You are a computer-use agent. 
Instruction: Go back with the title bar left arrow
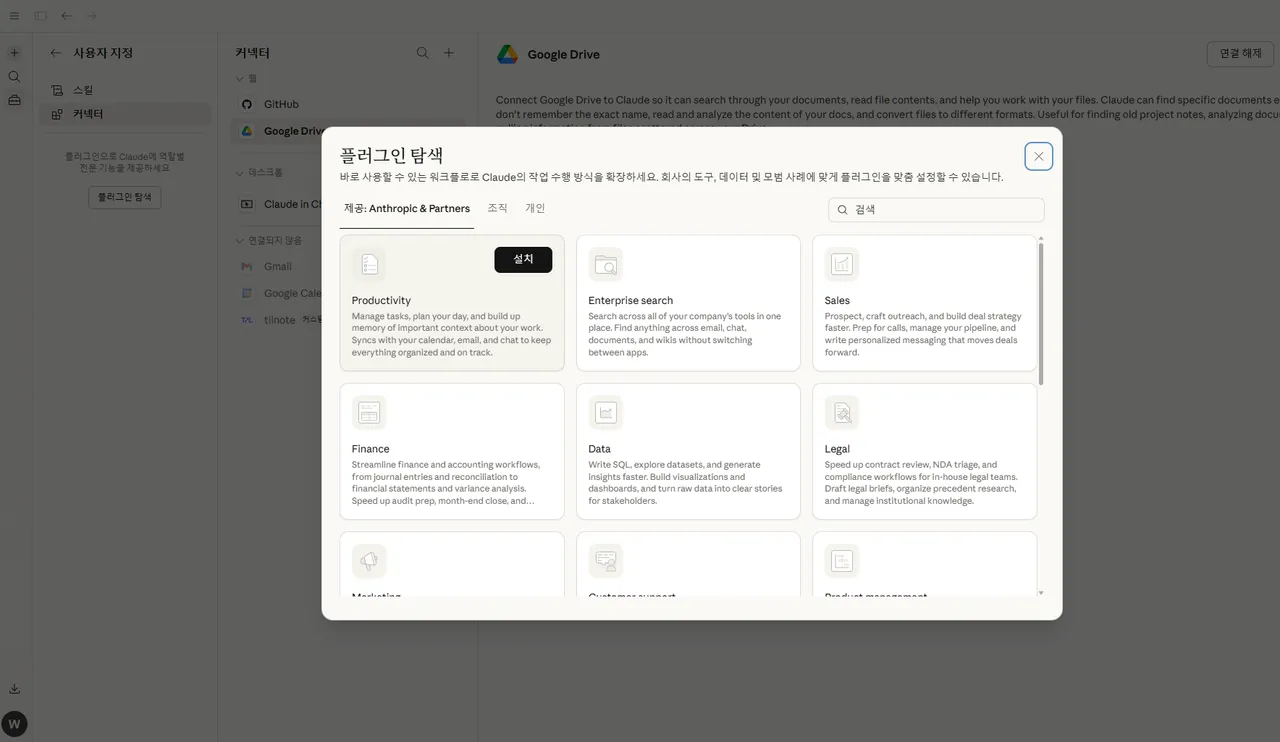coord(67,16)
